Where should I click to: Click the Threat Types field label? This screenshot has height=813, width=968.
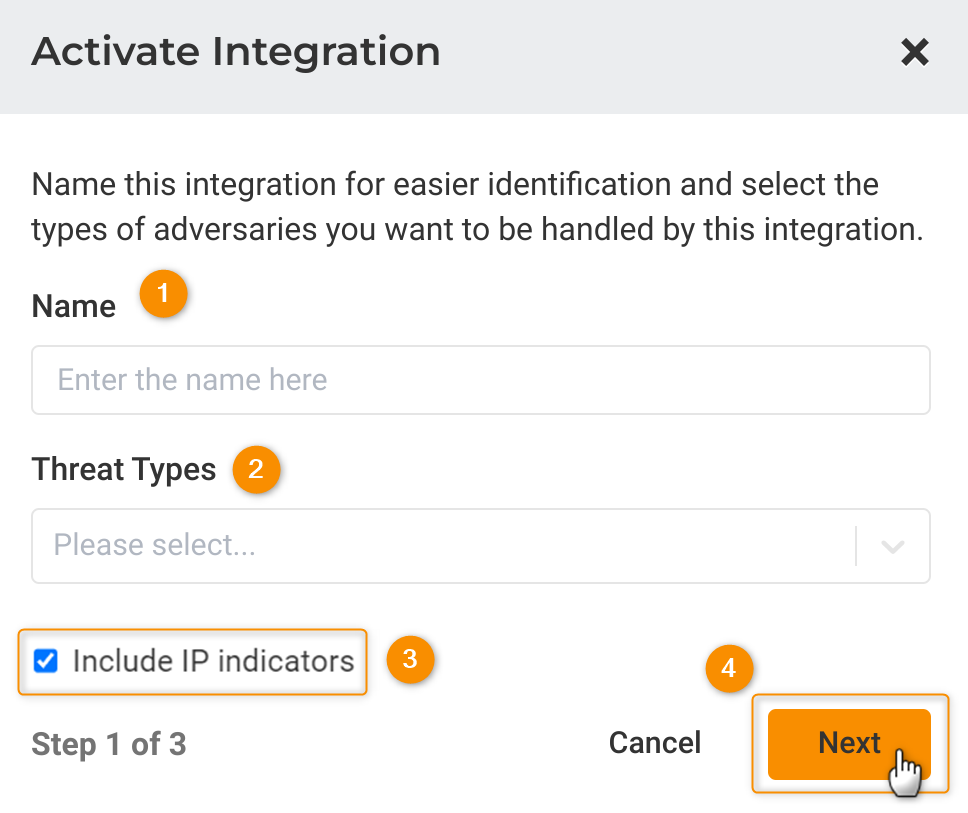[x=124, y=469]
